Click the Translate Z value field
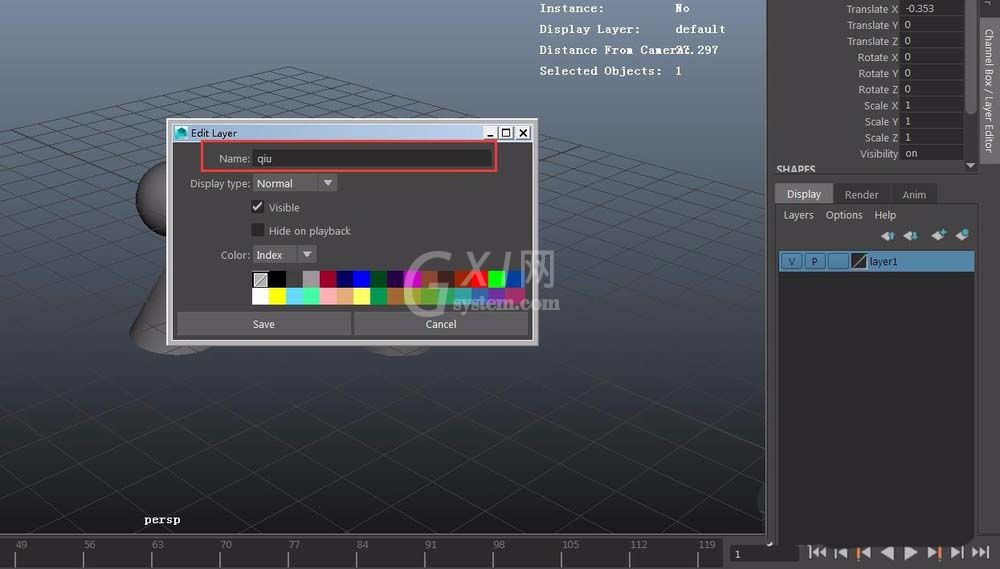 click(932, 41)
